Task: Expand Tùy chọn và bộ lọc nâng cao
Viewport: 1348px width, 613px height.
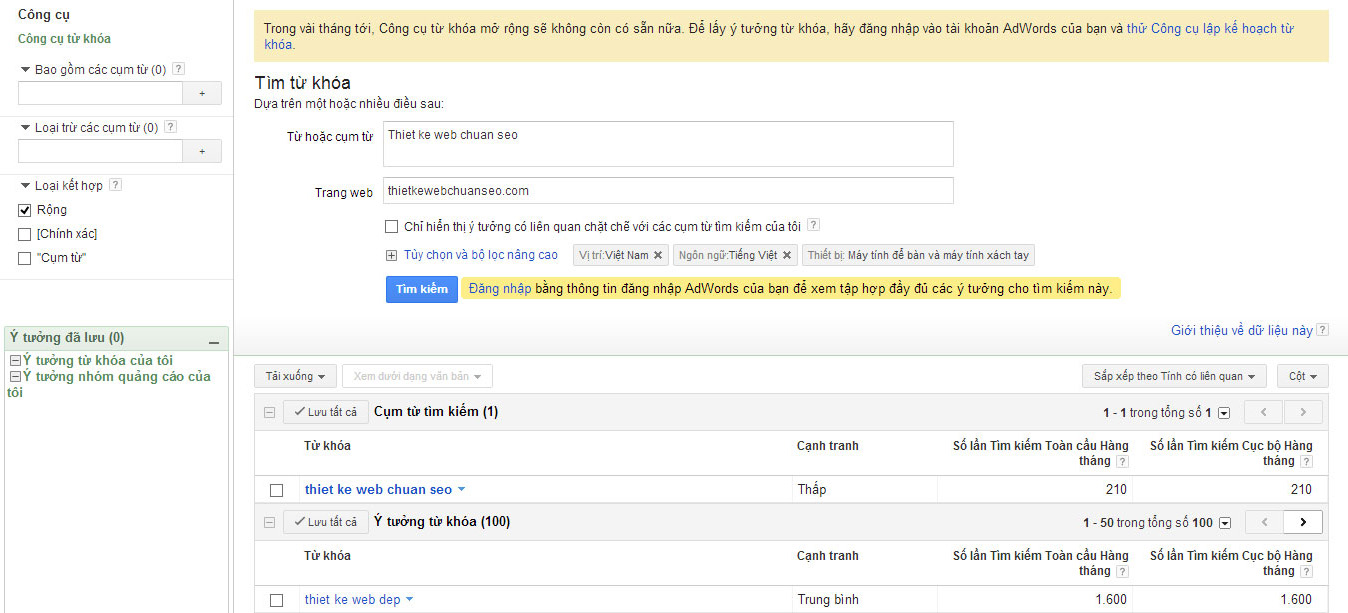Action: point(480,255)
